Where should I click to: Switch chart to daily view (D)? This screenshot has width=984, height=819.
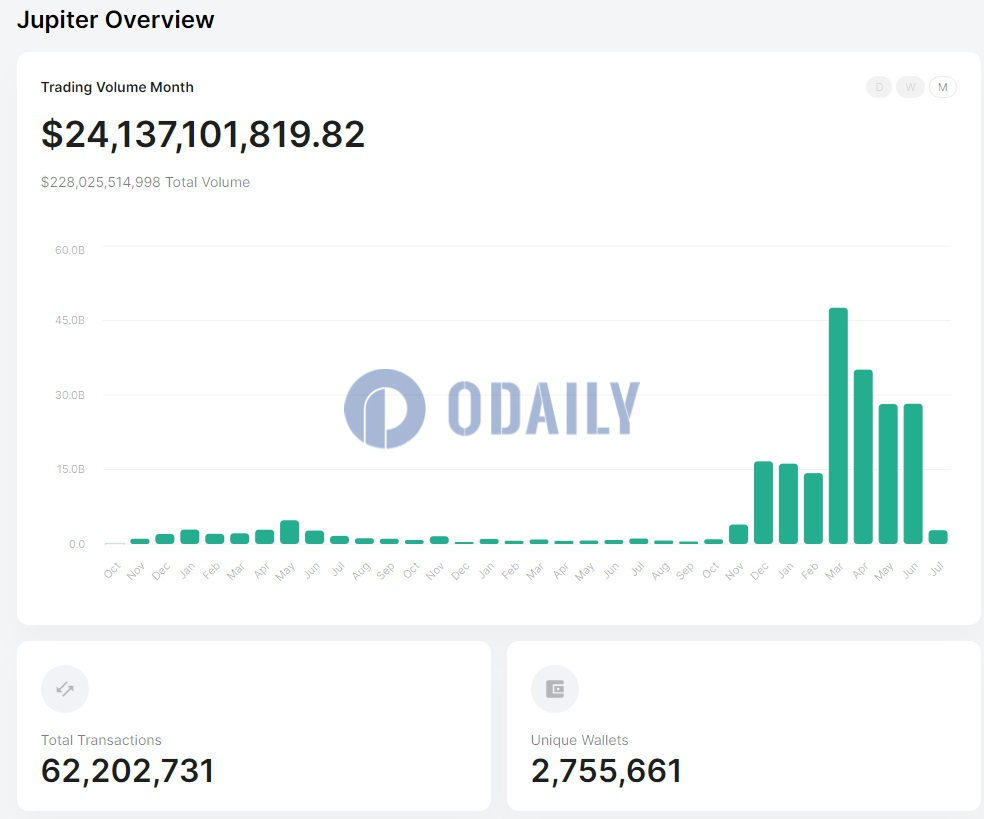click(879, 87)
